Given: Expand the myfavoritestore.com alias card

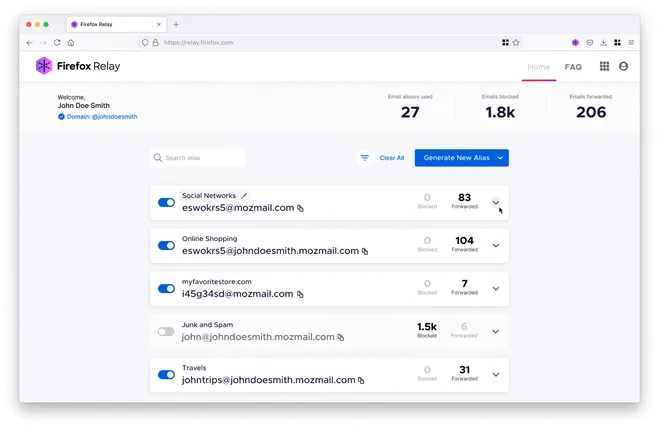Looking at the screenshot, I should pos(496,288).
